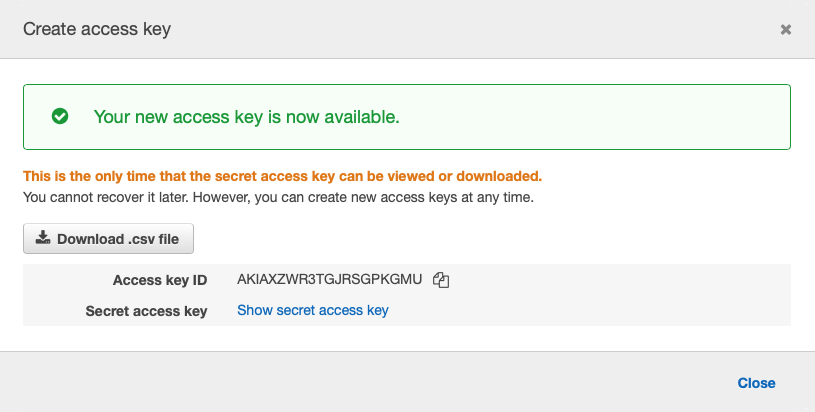Click the blank space right of the Download button
The image size is (815, 412).
coord(491,238)
